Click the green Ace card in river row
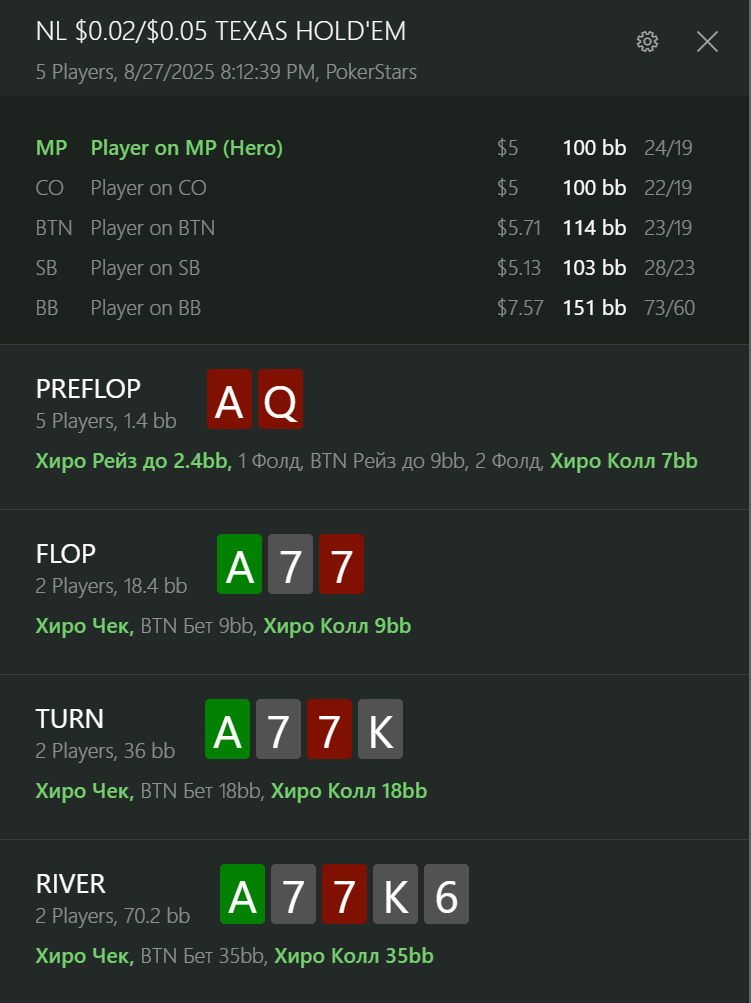 [242, 894]
